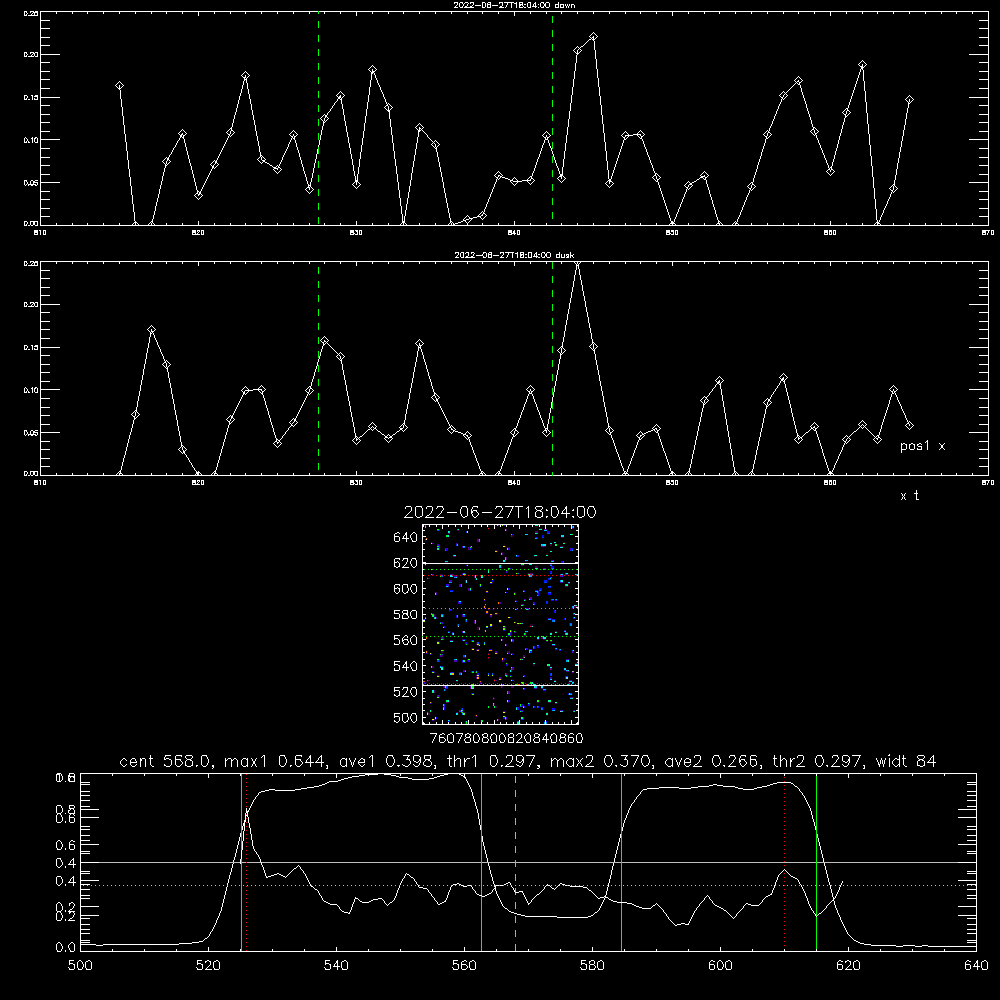Click the 2022-06-27T18:04:00 title above the image
Viewport: 1000px width, 1000px height.
pos(500,512)
